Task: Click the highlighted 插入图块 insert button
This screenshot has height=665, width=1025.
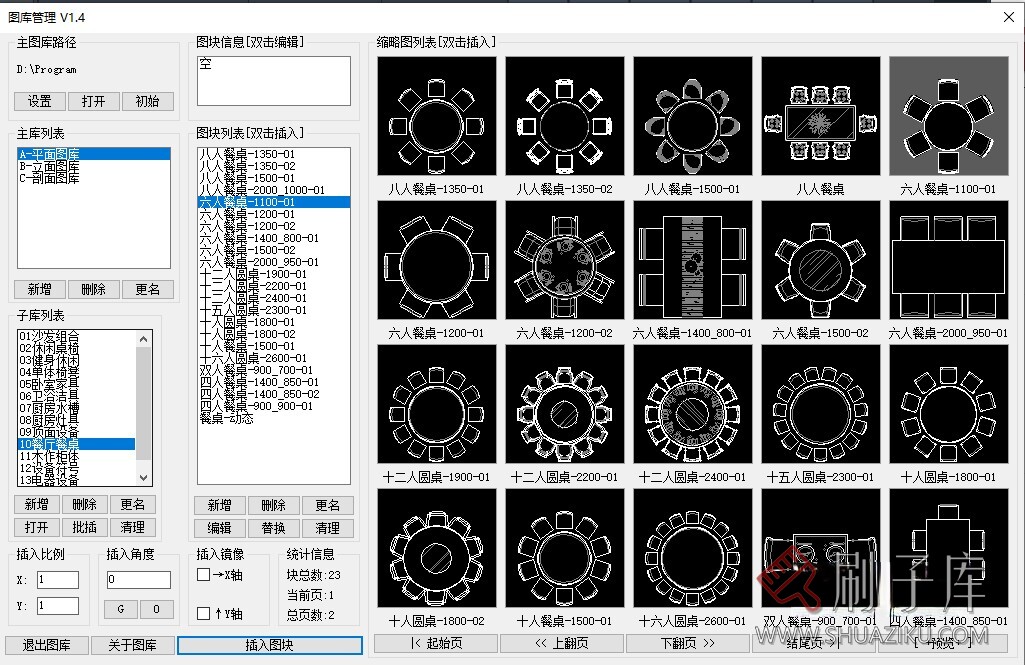Action: [x=269, y=645]
